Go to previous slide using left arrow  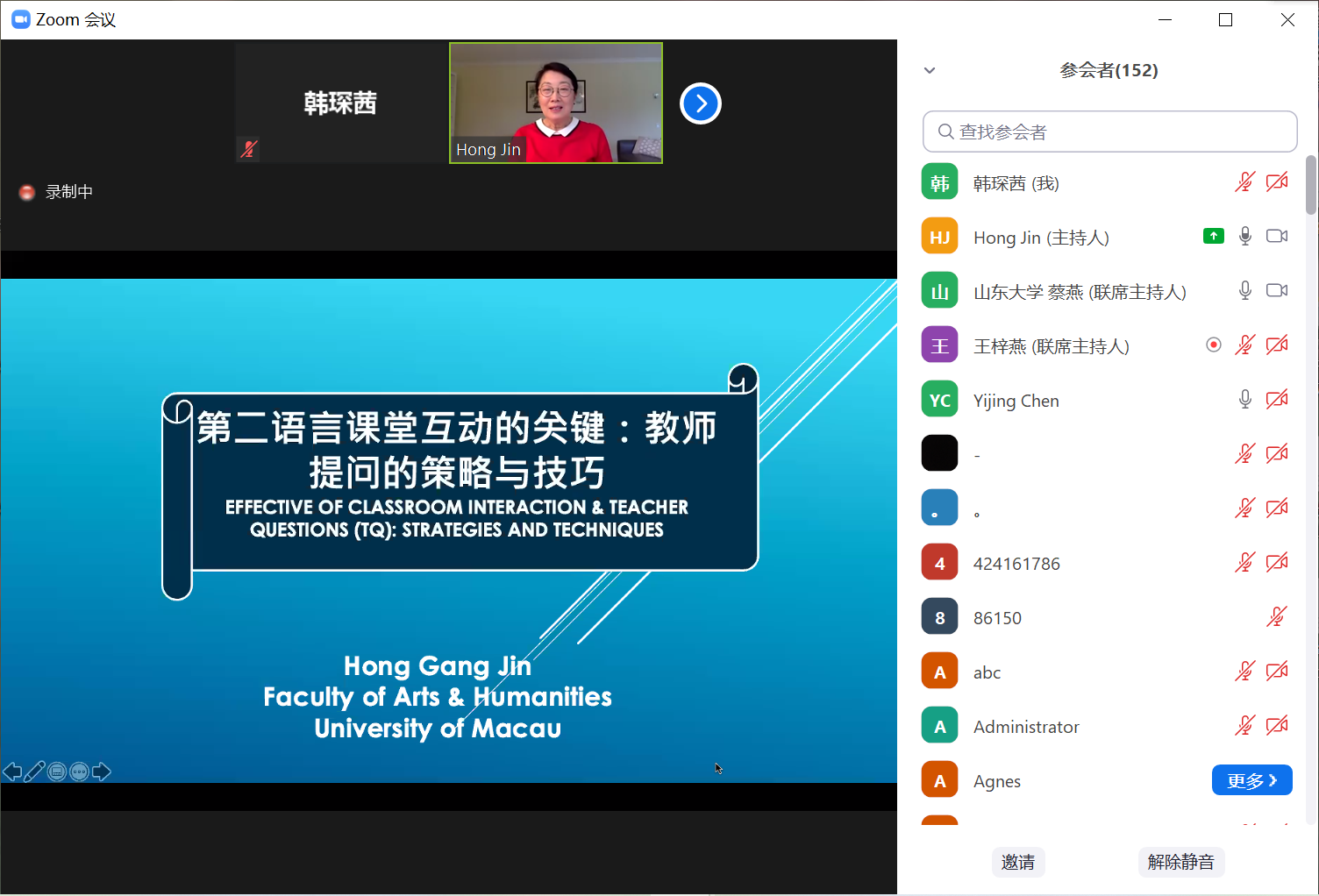(12, 772)
